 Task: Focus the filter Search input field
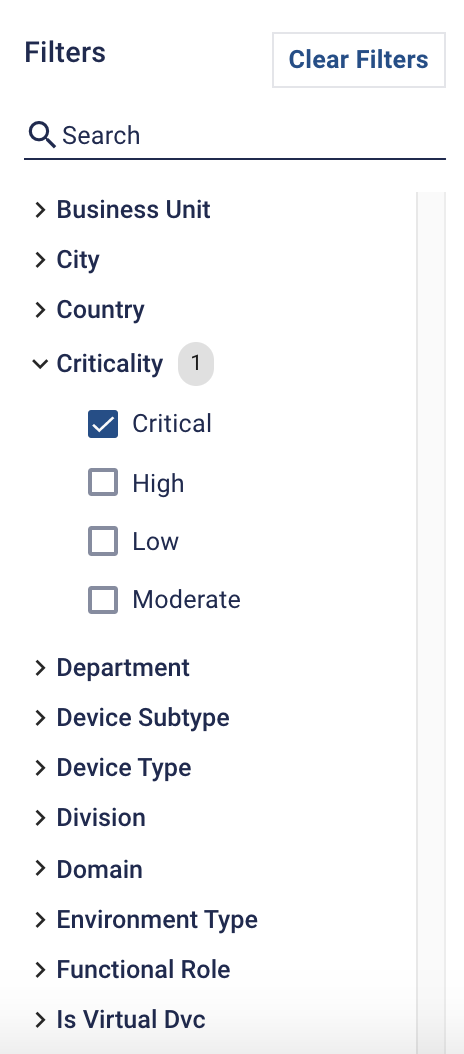235,136
